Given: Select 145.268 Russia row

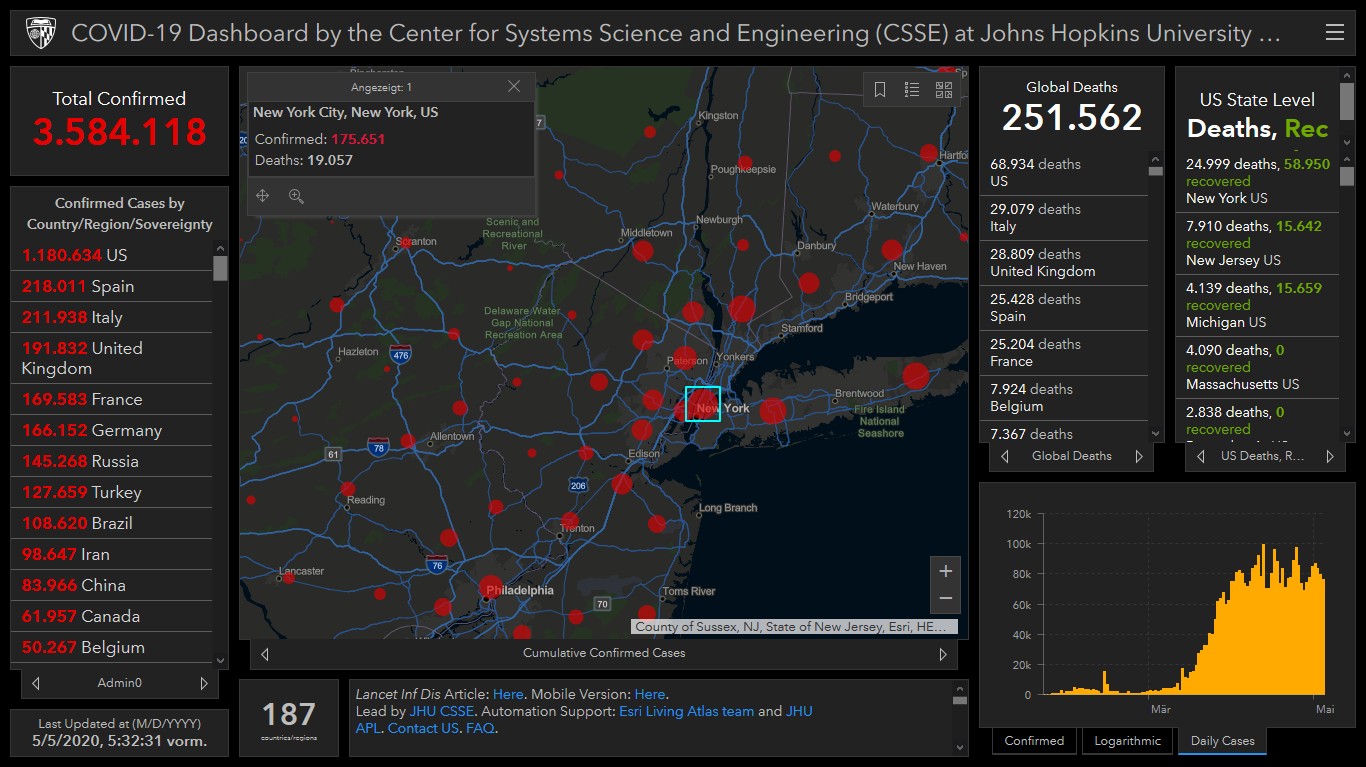Looking at the screenshot, I should point(112,461).
